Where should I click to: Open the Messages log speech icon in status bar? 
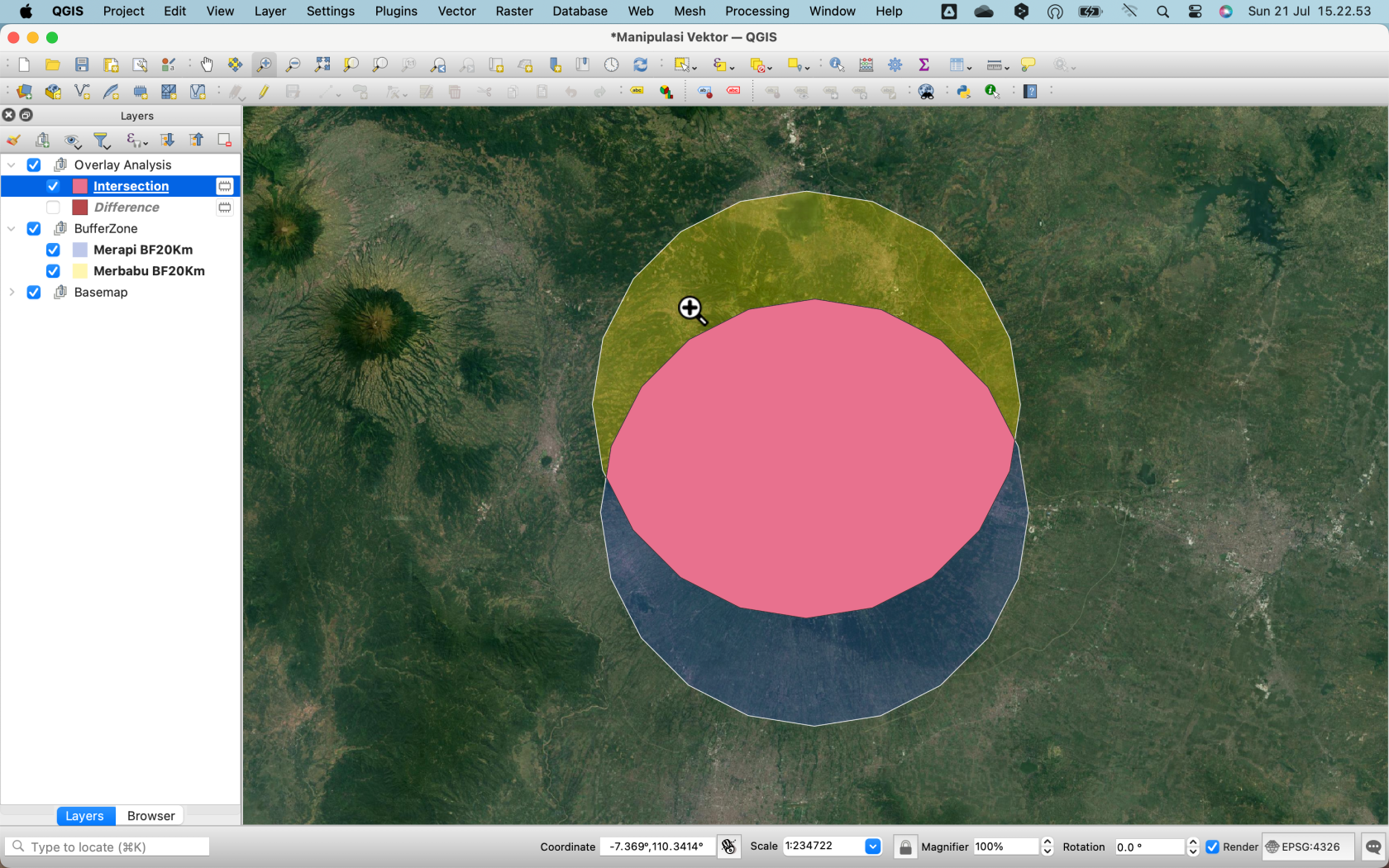pos(1373,847)
